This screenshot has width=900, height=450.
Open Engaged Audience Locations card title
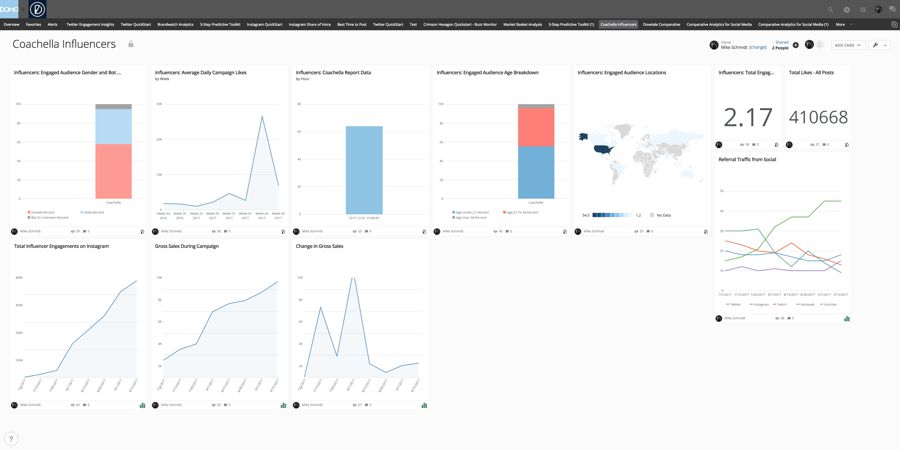pos(622,73)
